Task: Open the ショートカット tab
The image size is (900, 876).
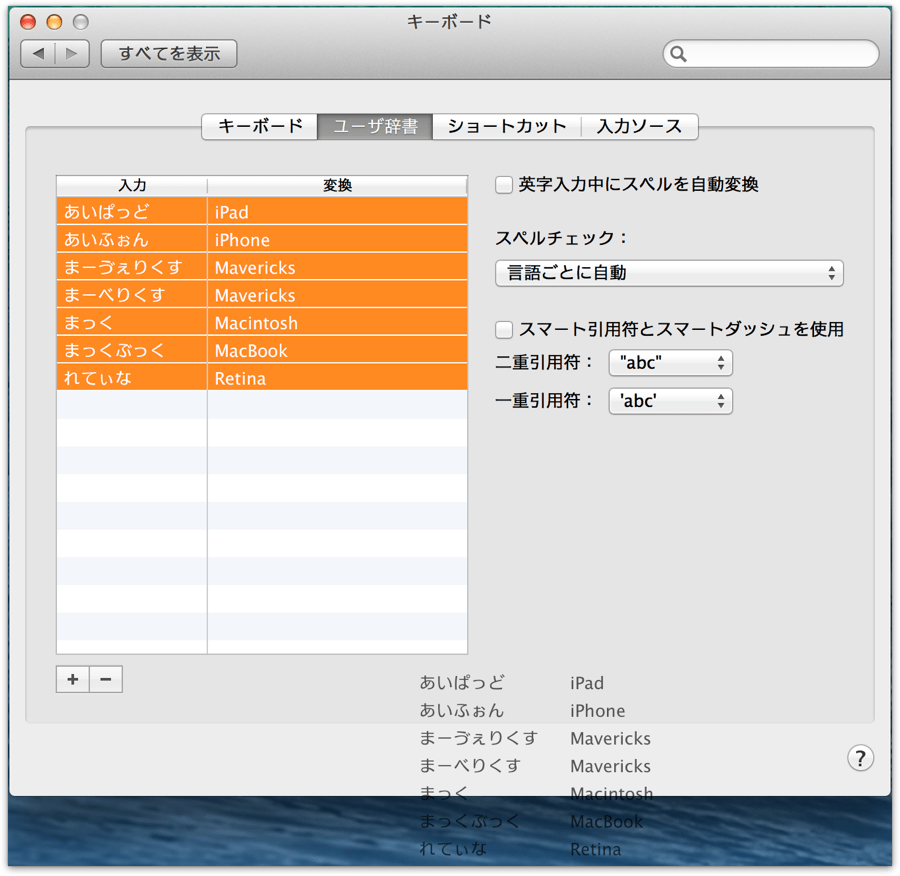Action: (507, 126)
